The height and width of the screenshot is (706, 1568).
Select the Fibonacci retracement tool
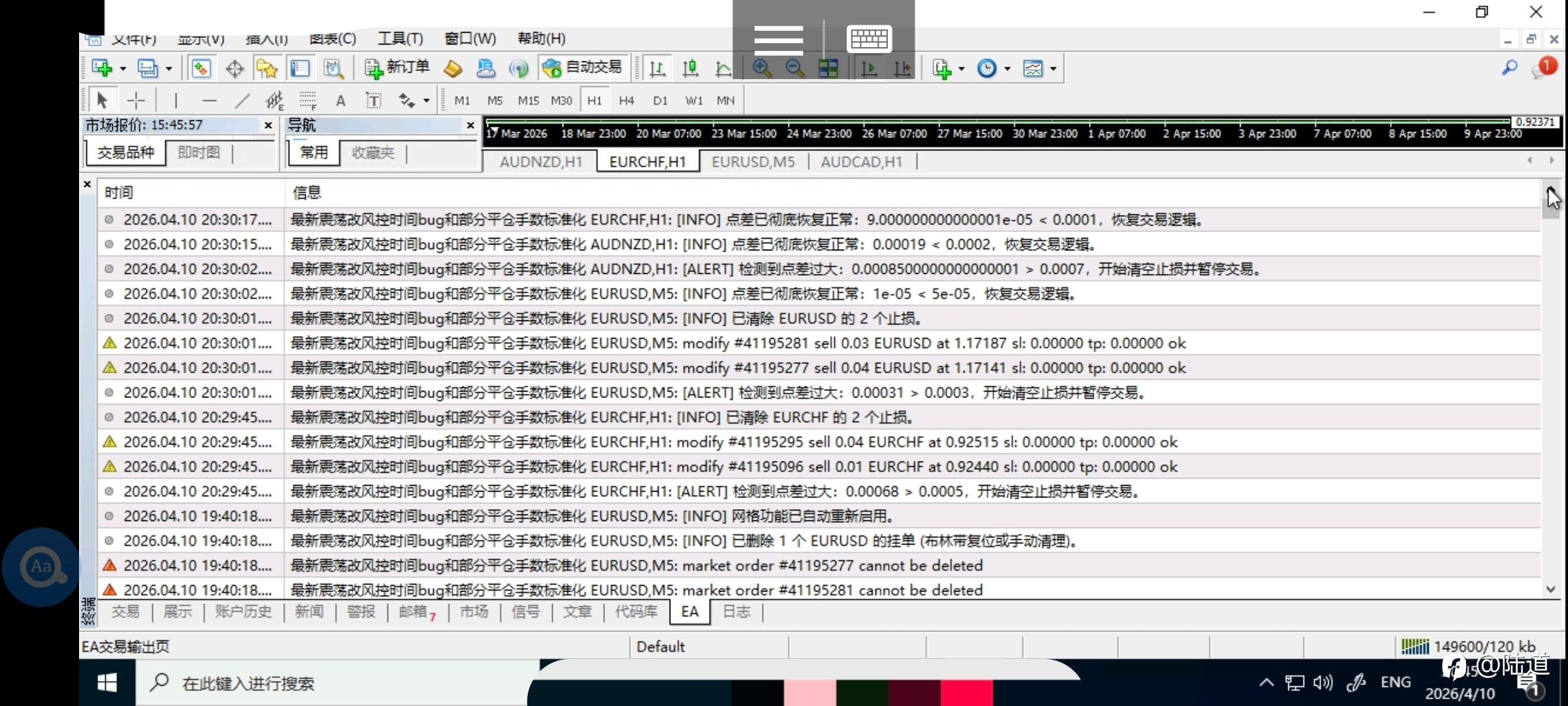308,101
